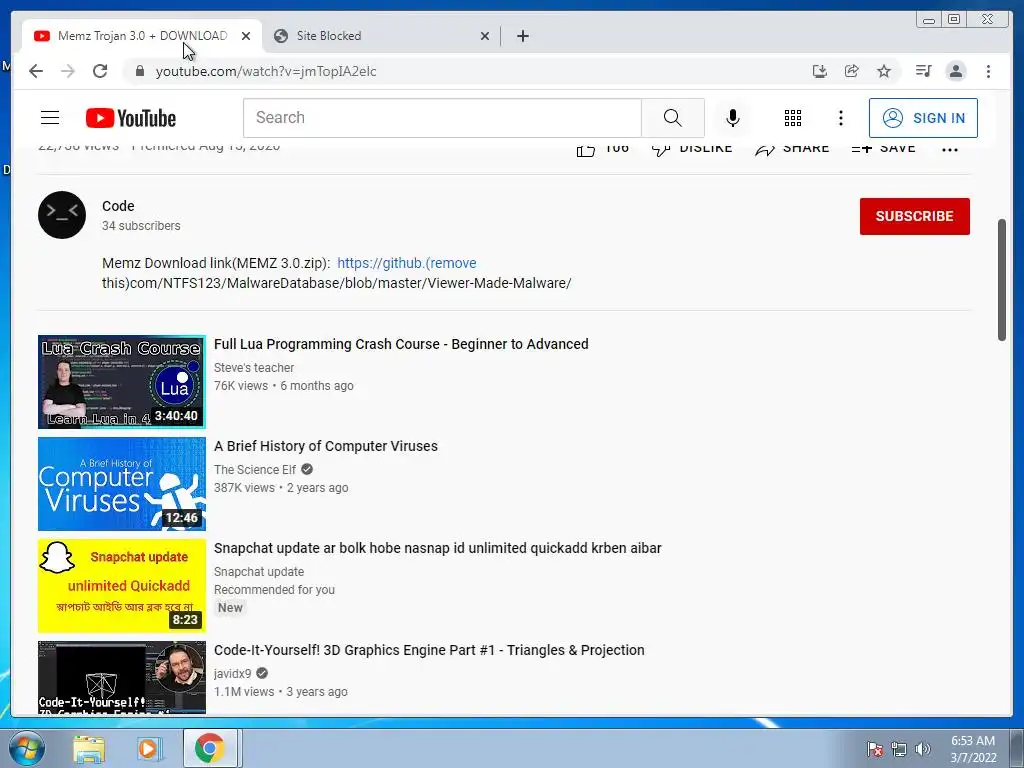This screenshot has width=1024, height=768.
Task: Subscribe to the Code channel
Action: [914, 216]
